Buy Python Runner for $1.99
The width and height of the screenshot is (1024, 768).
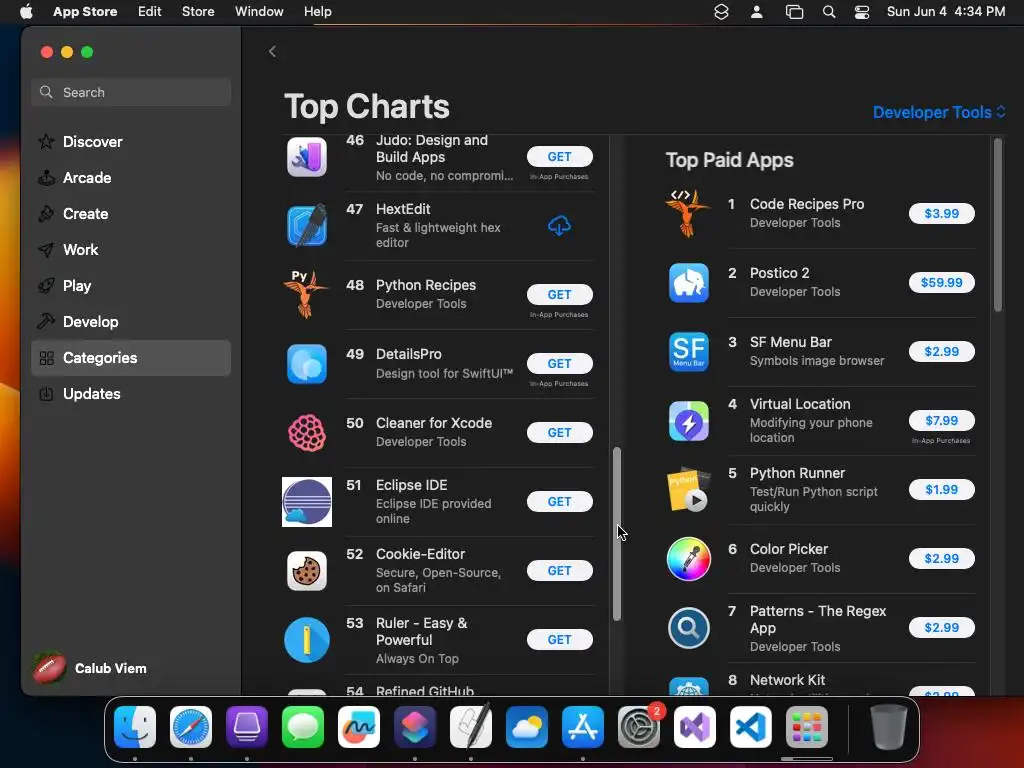point(942,490)
